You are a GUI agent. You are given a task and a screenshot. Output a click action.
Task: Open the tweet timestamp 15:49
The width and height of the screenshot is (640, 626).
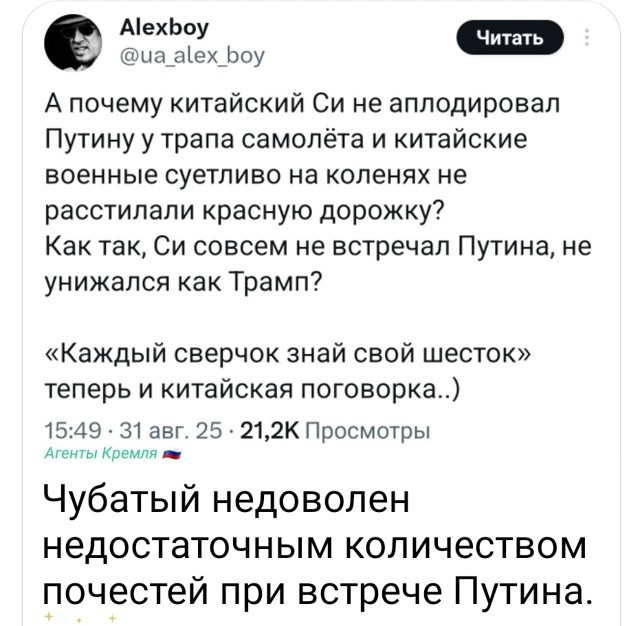pos(73,431)
